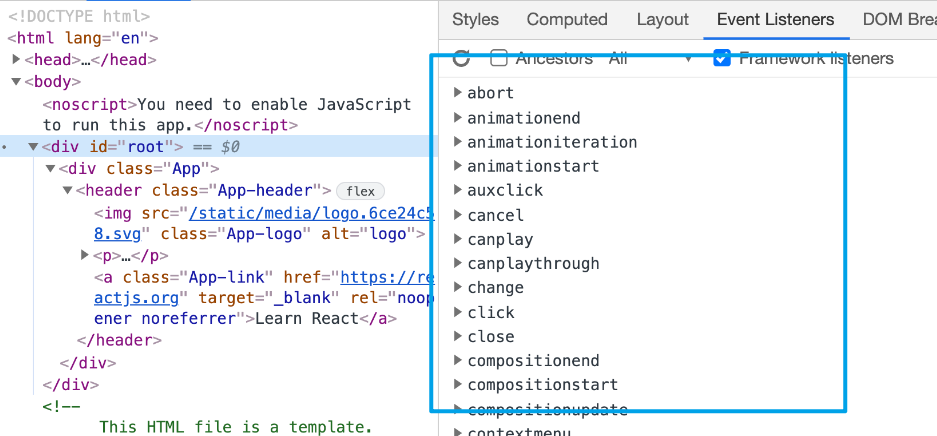Image resolution: width=937 pixels, height=436 pixels.
Task: Toggle the Ancestors checkbox
Action: pyautogui.click(x=499, y=58)
